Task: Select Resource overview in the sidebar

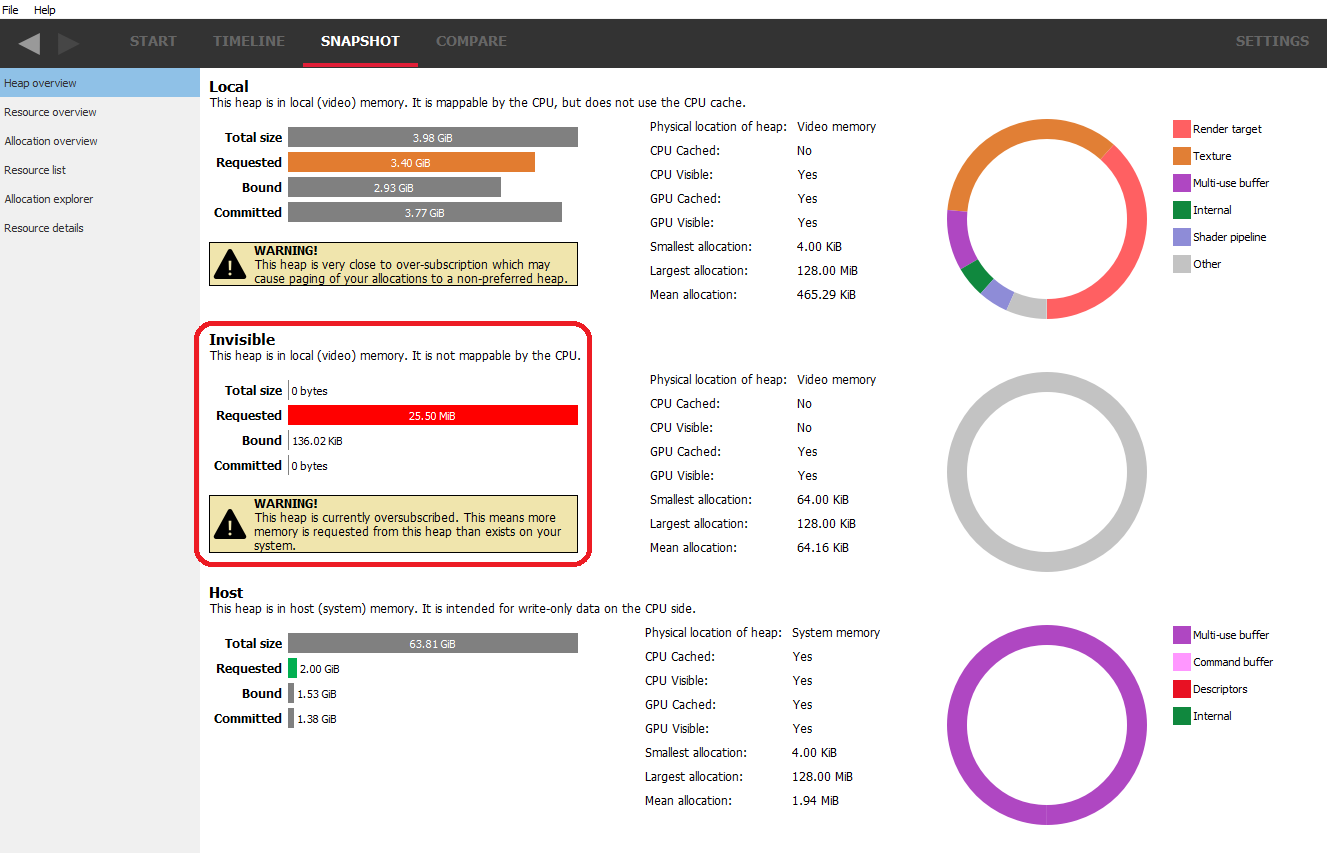Action: (x=50, y=112)
